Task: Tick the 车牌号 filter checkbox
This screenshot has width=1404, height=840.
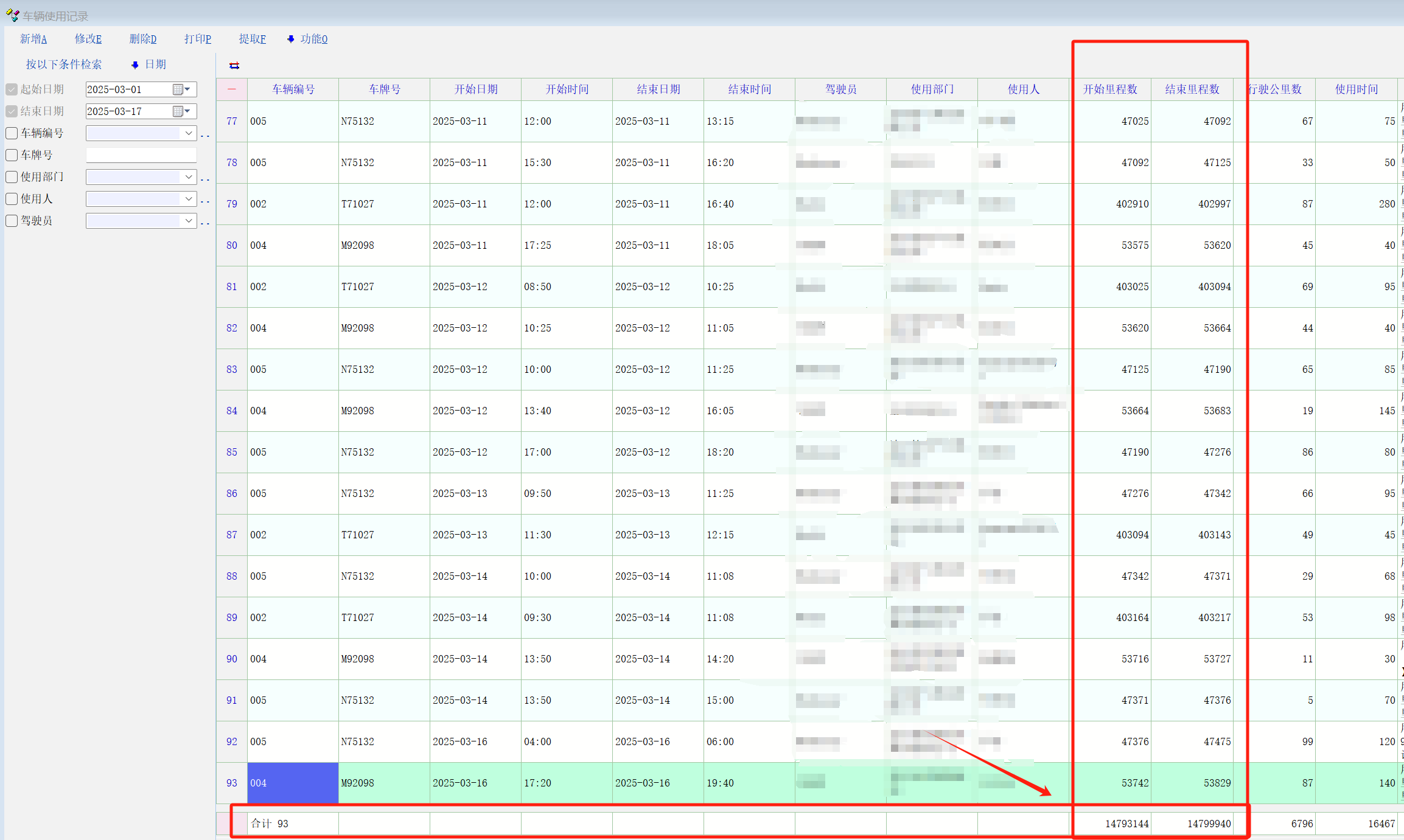Action: coord(12,155)
